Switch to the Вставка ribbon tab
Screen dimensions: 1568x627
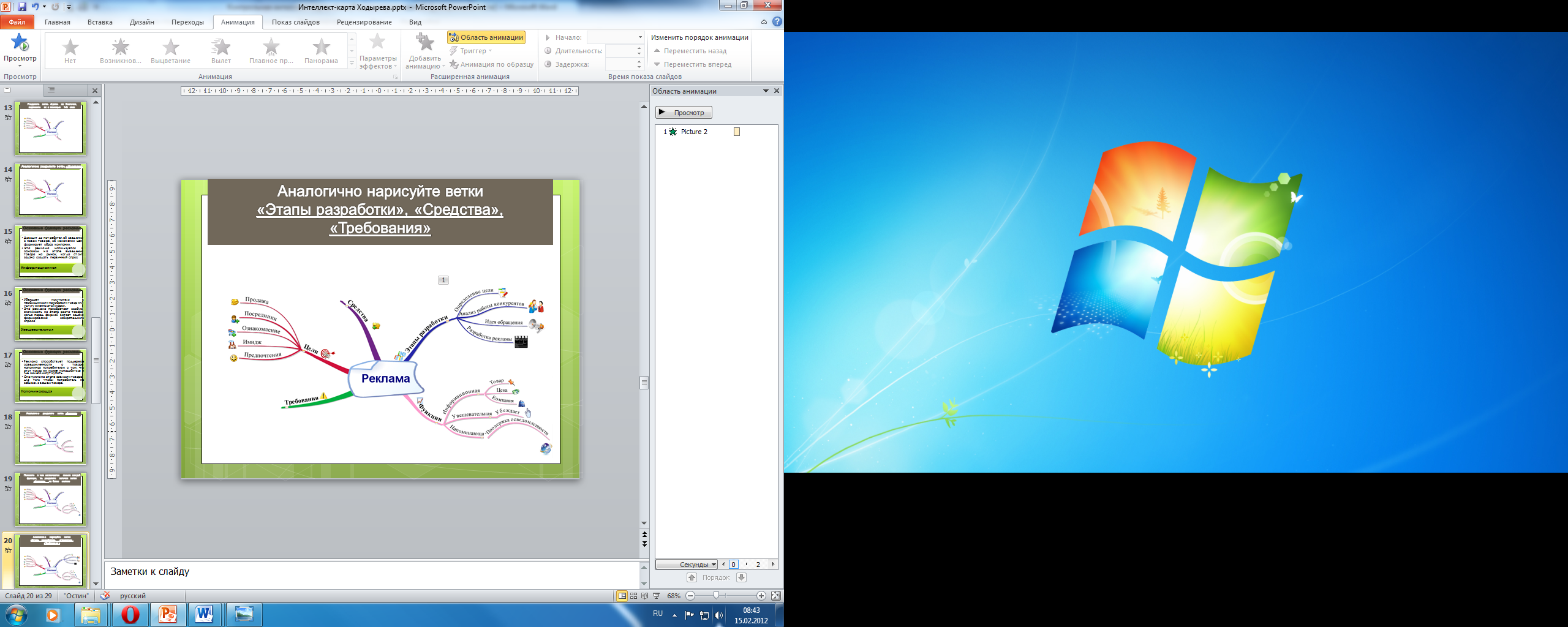tap(100, 22)
